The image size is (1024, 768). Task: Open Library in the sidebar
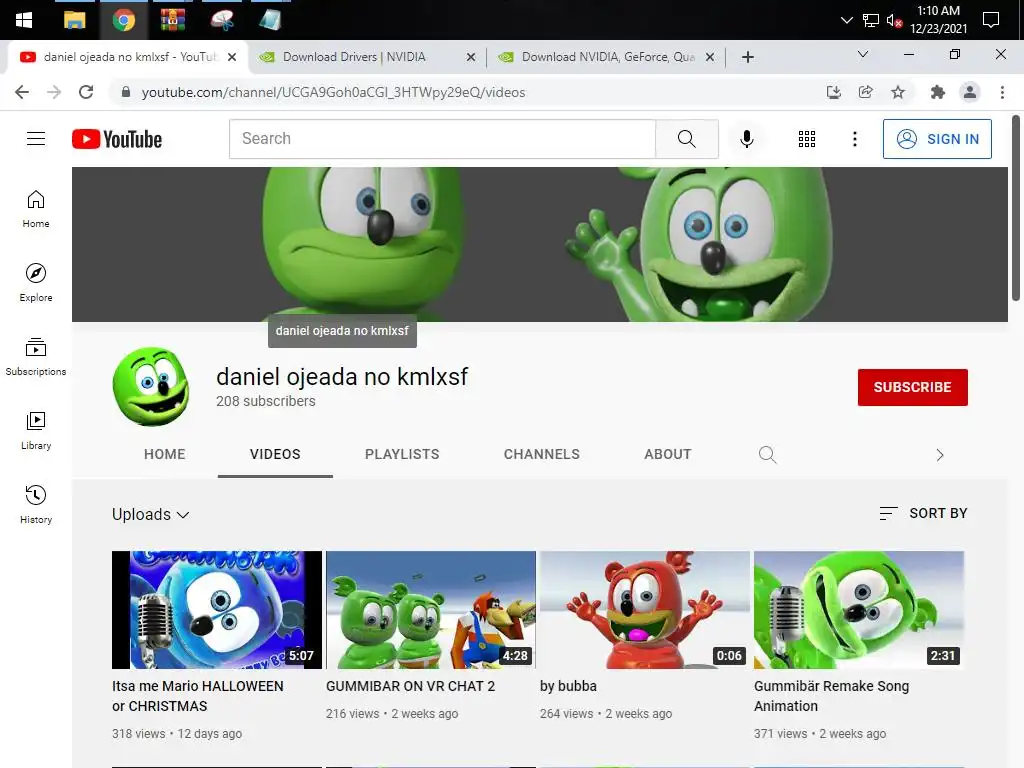point(36,431)
